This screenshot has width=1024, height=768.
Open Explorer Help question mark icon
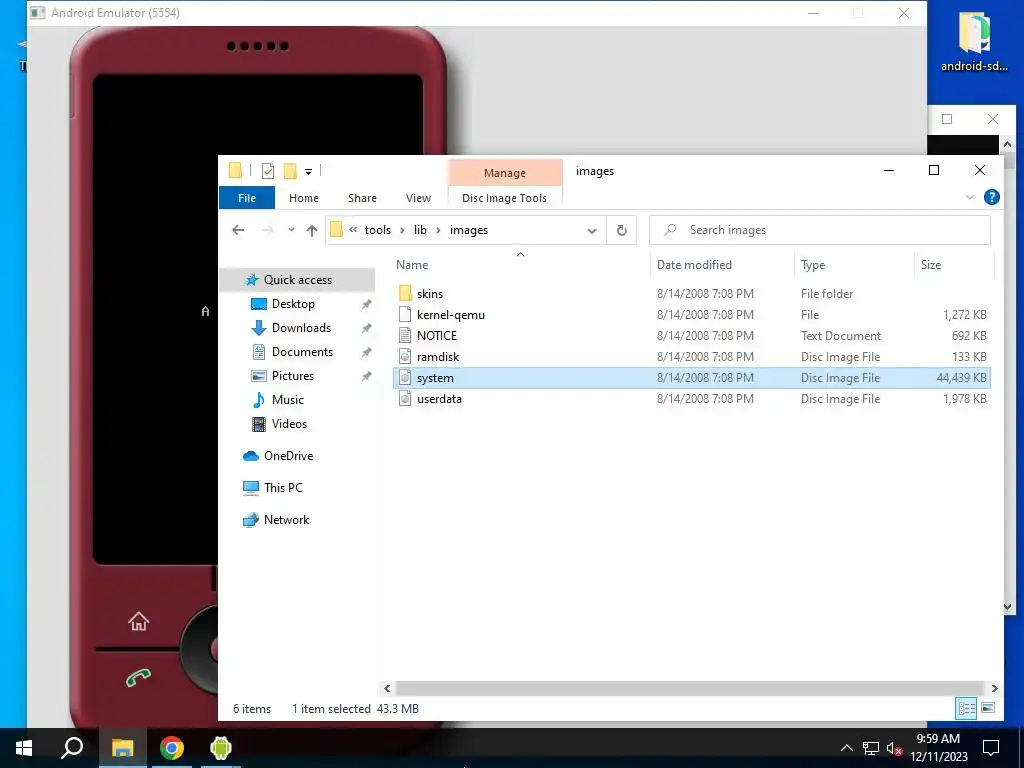[991, 197]
